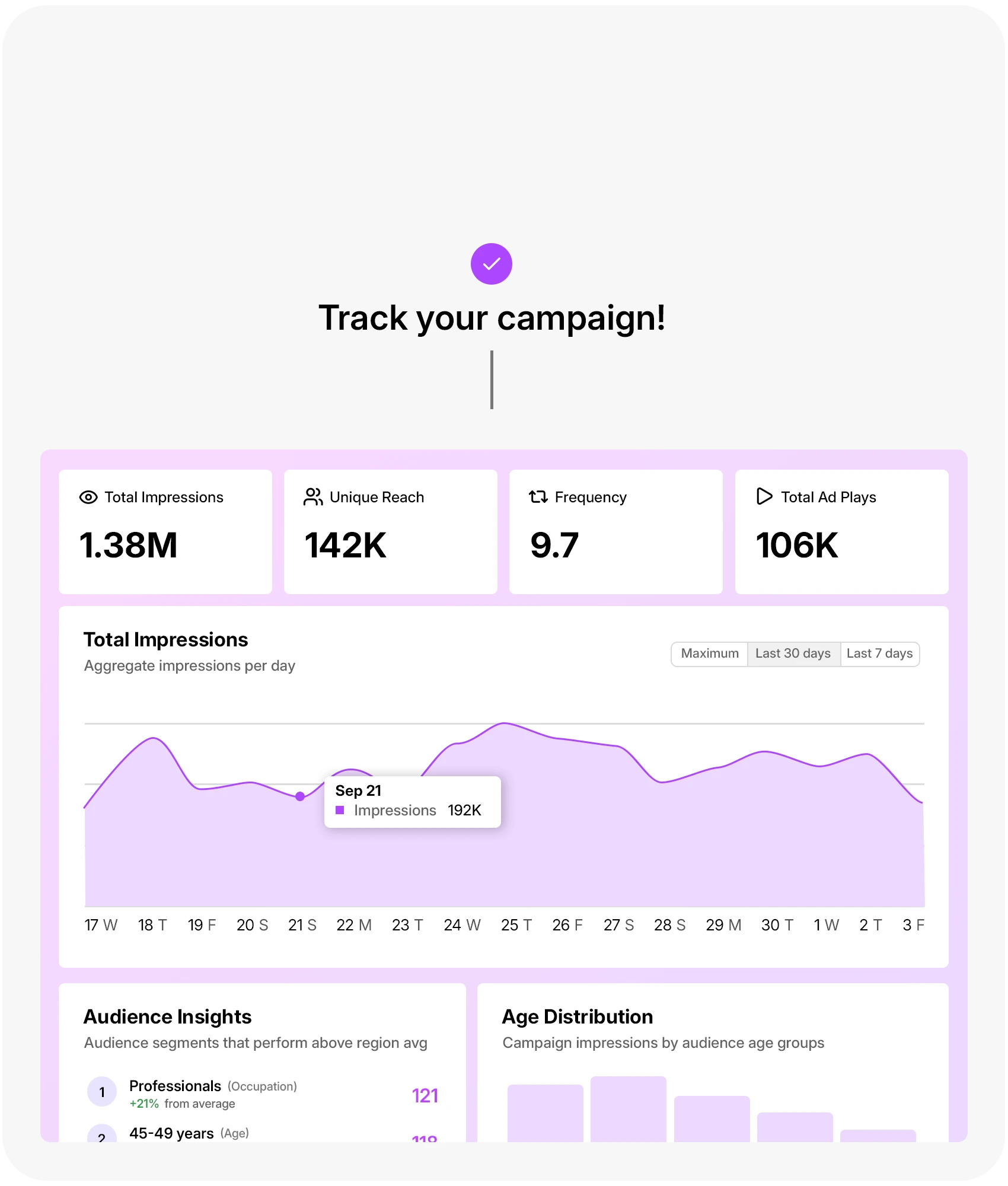The image size is (1008, 1186).
Task: Click the 25 T label on the chart axis
Action: [x=515, y=924]
